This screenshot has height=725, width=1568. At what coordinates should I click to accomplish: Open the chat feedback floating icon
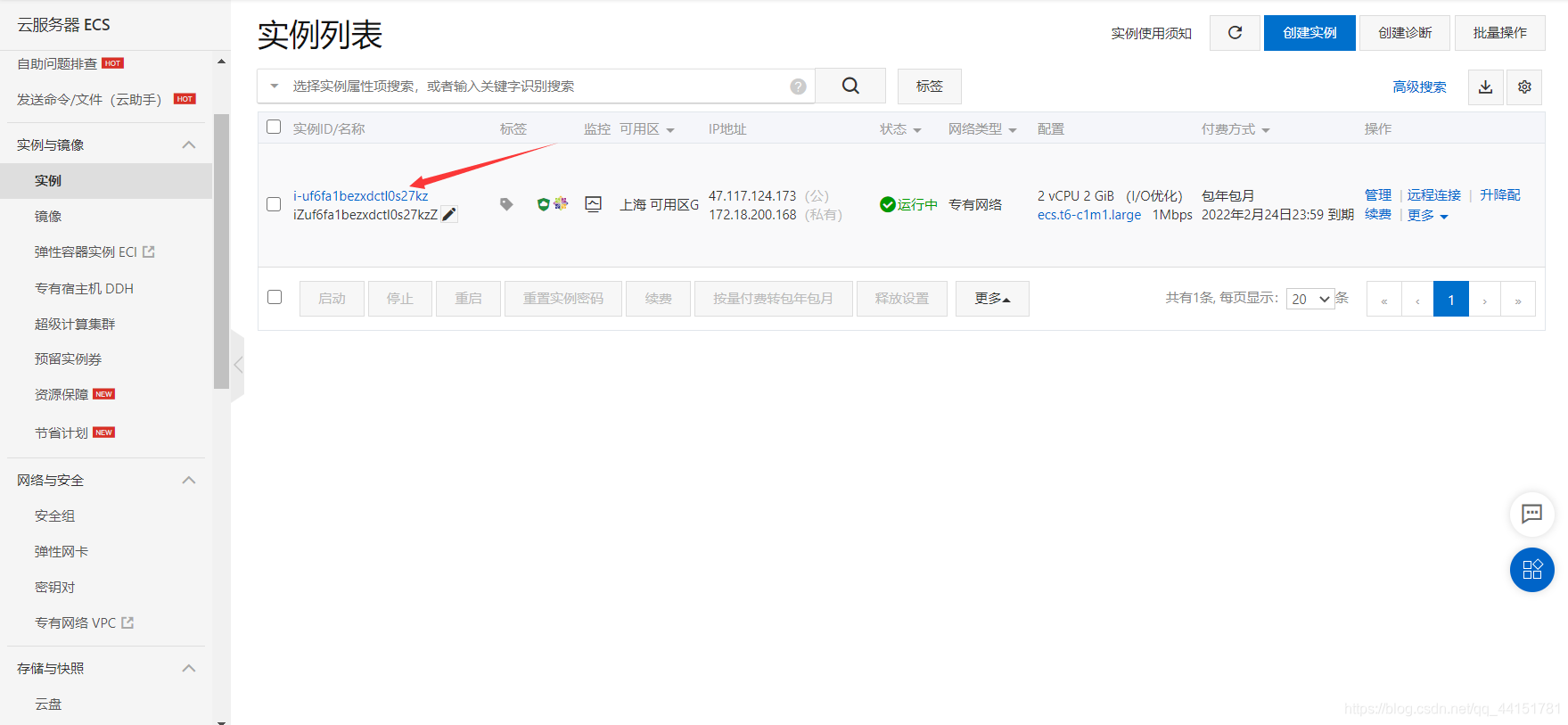(x=1531, y=514)
